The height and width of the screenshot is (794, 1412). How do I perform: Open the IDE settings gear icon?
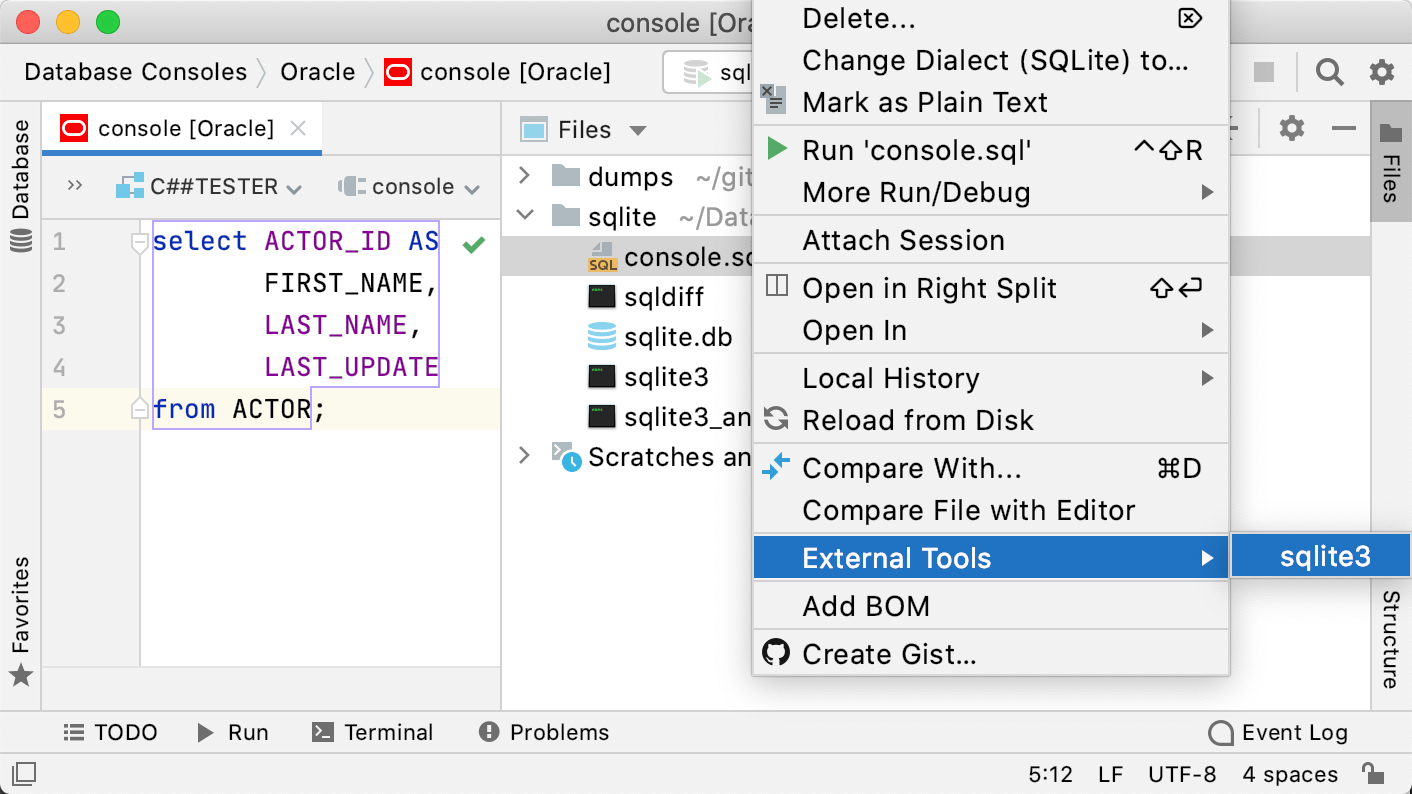(1382, 72)
